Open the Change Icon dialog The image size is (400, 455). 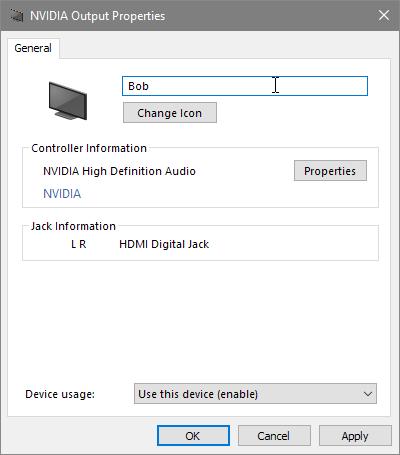[170, 113]
